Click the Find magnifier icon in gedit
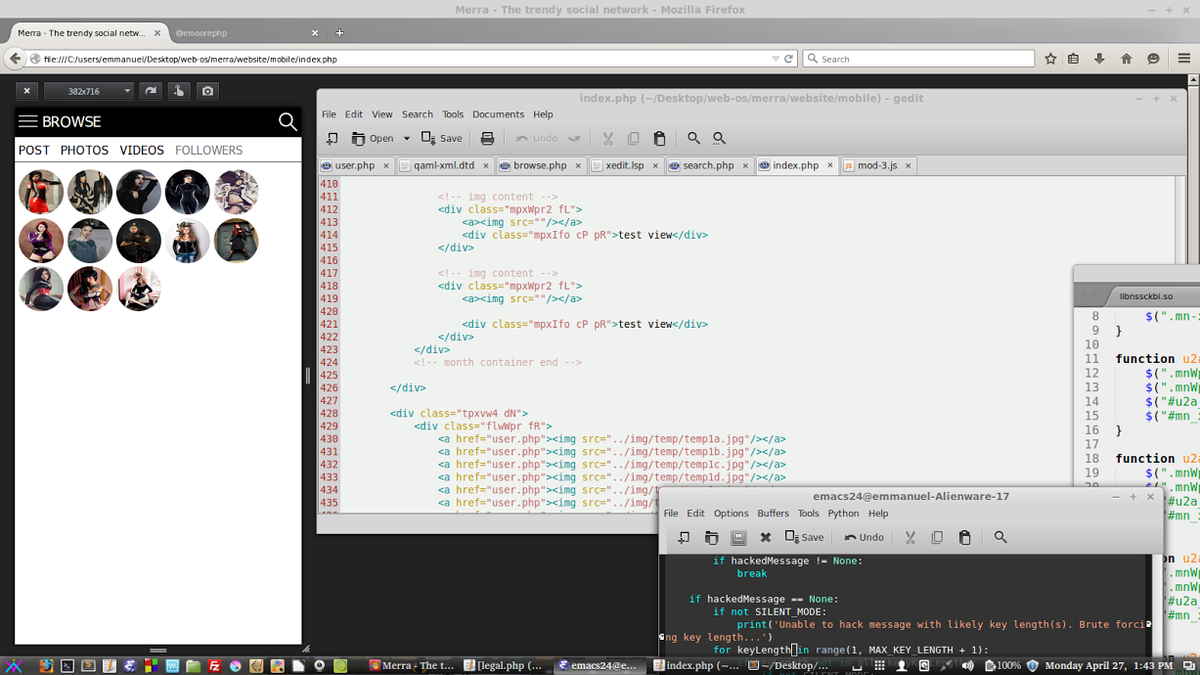Image resolution: width=1200 pixels, height=675 pixels. click(x=693, y=138)
